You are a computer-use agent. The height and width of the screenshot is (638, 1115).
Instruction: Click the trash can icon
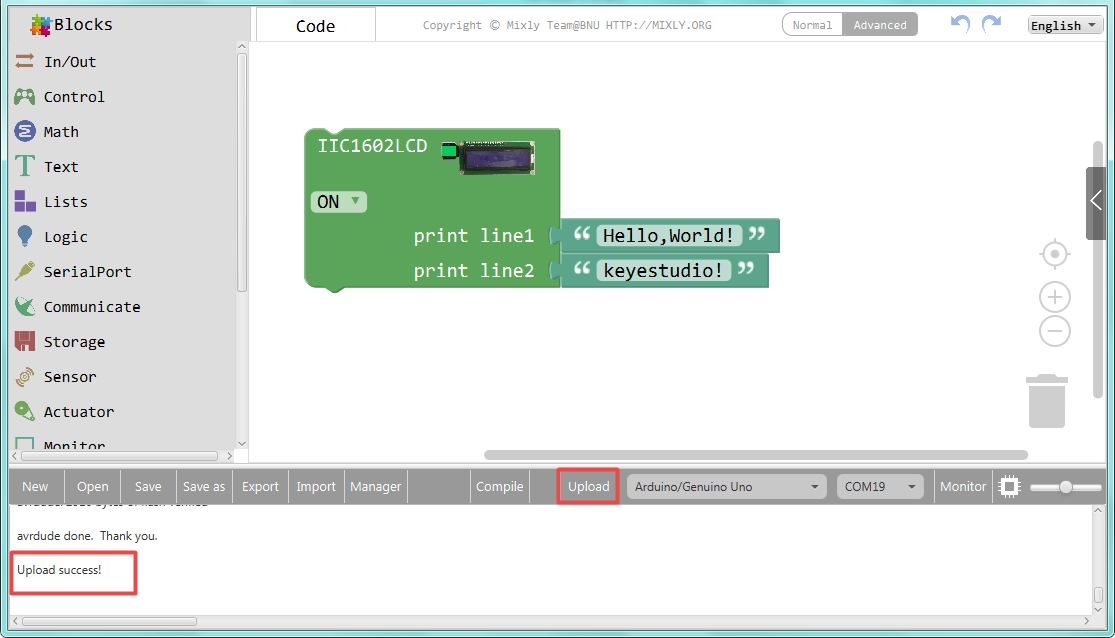click(x=1046, y=400)
